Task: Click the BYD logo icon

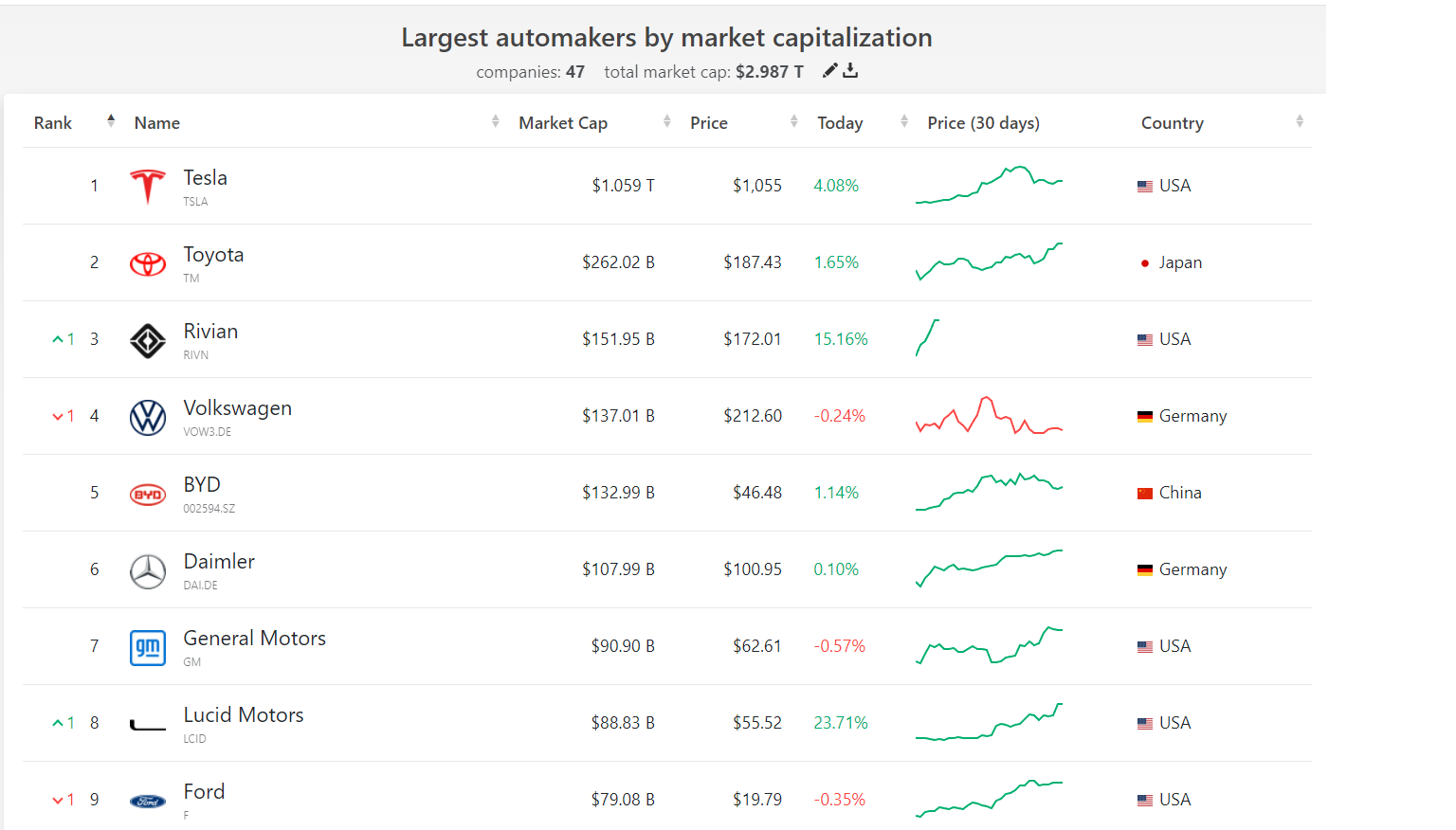Action: point(147,494)
